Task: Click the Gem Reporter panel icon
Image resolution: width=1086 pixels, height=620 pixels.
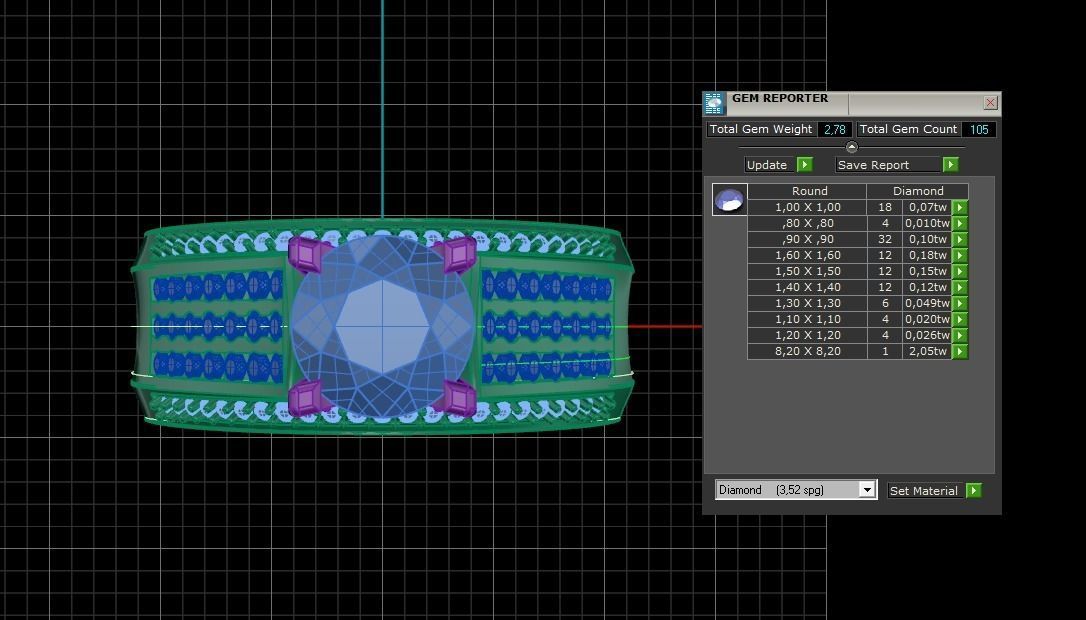Action: click(x=714, y=103)
